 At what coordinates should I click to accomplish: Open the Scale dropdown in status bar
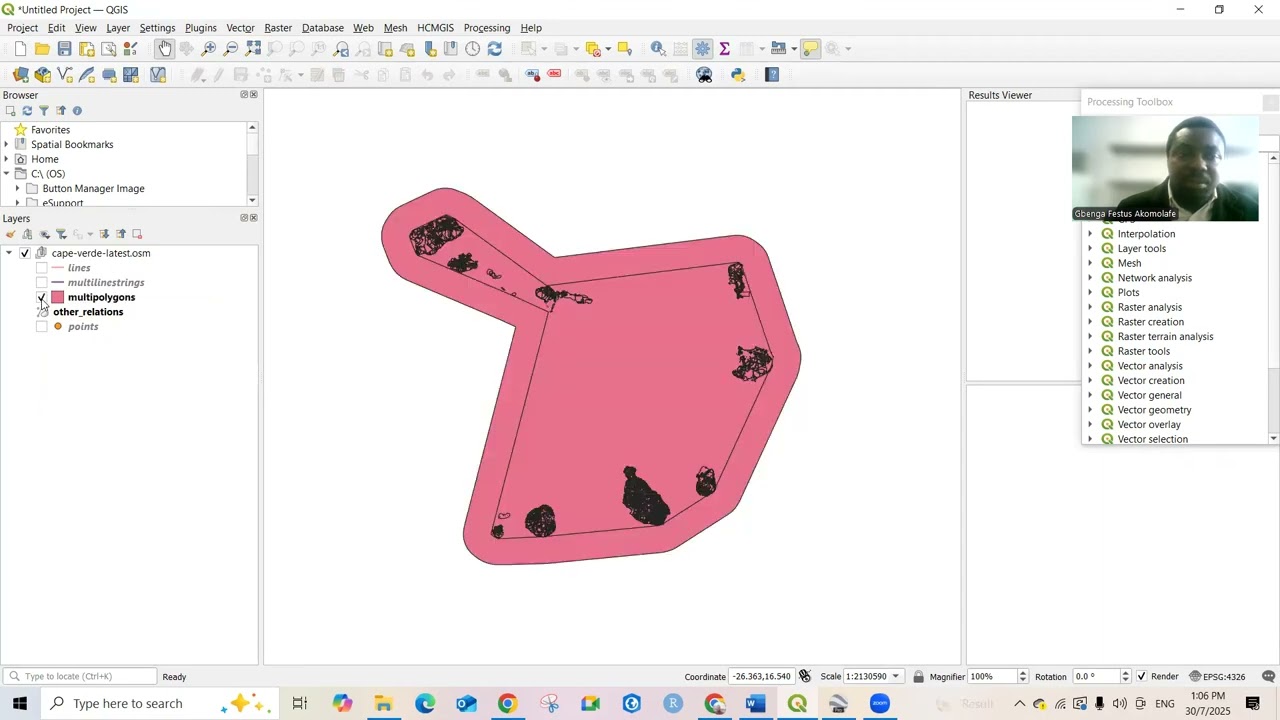[x=896, y=677]
